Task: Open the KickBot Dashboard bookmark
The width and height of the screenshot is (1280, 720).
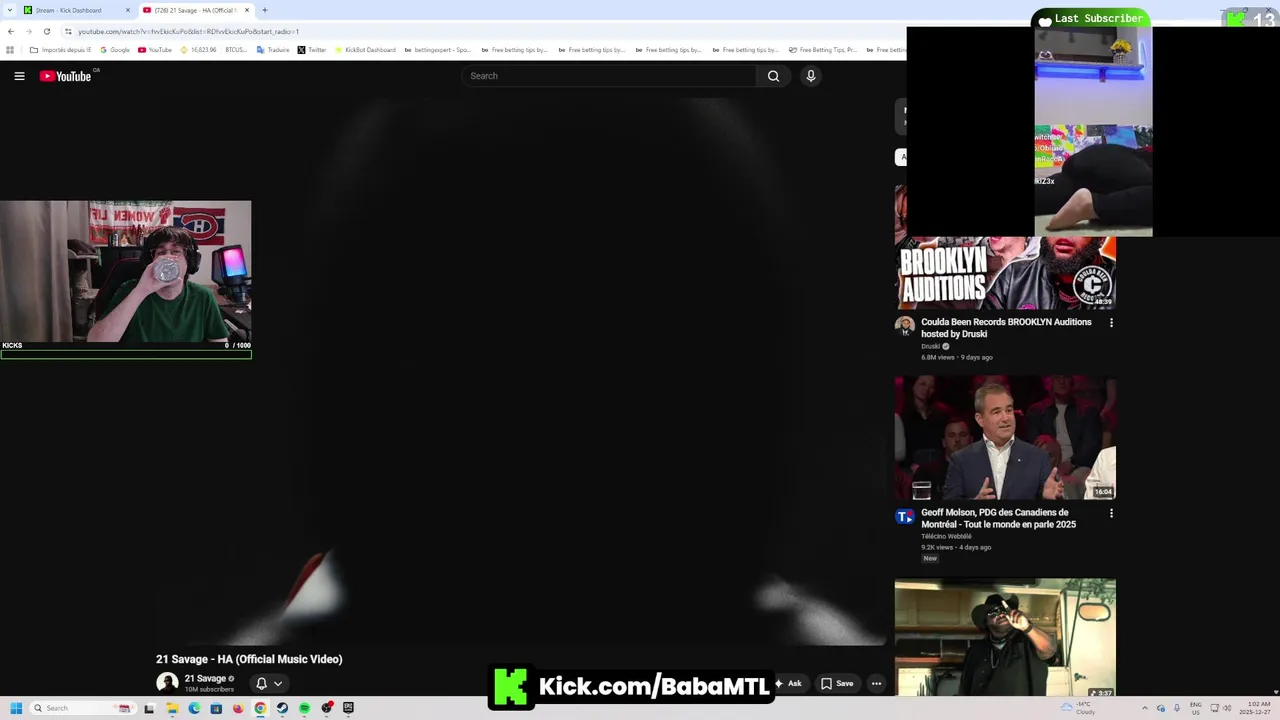Action: (x=365, y=50)
